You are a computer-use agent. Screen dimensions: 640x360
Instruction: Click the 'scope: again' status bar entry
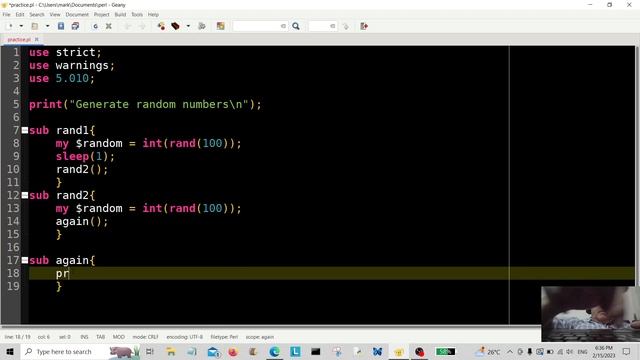click(x=260, y=337)
